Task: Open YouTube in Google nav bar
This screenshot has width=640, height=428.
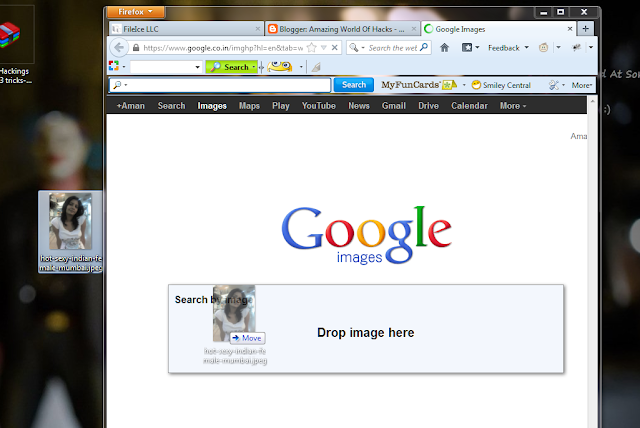Action: tap(319, 106)
